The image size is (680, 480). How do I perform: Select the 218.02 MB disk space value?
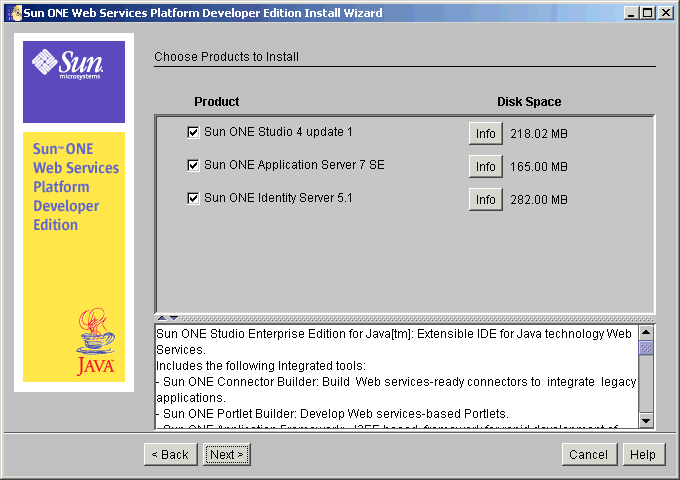coord(539,134)
